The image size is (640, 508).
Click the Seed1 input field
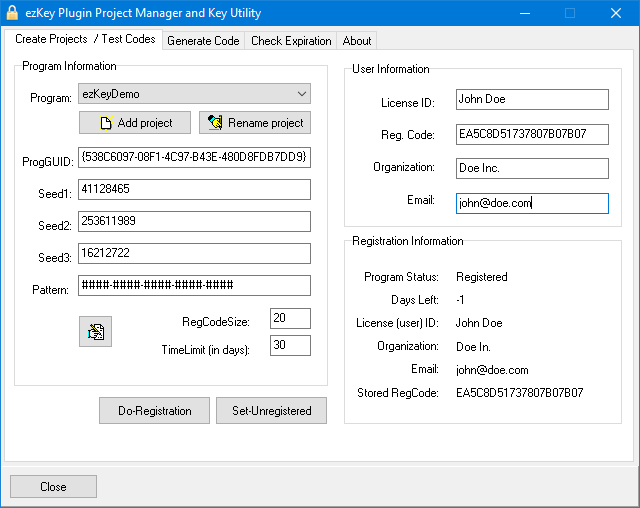click(x=194, y=189)
